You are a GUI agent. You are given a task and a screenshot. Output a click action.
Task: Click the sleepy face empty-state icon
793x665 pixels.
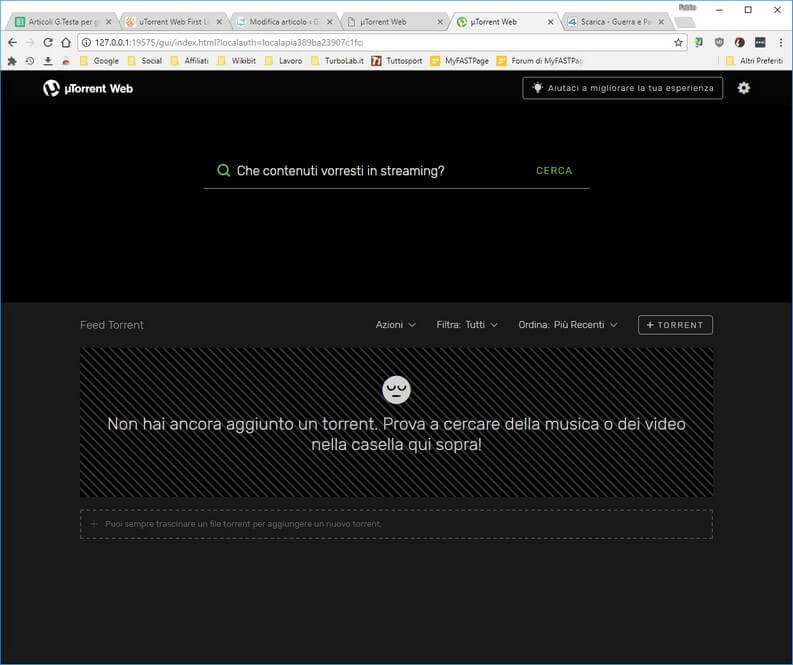click(396, 390)
